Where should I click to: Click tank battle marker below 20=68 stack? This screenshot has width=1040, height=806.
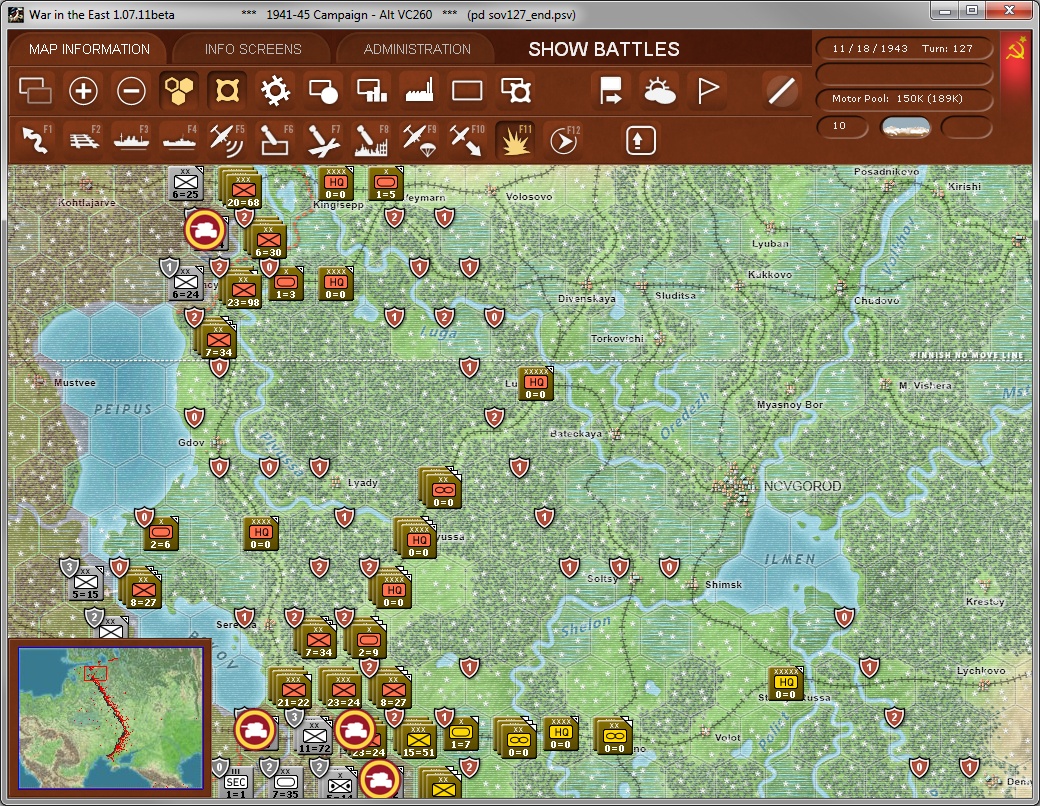204,230
